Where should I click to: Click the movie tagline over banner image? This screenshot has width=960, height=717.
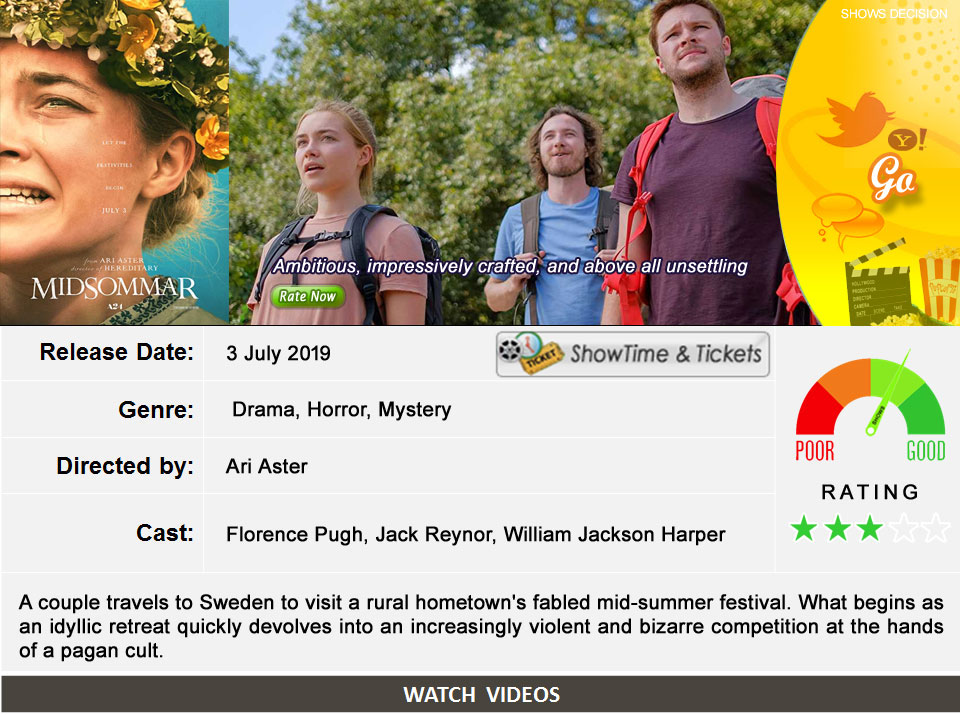pyautogui.click(x=510, y=266)
